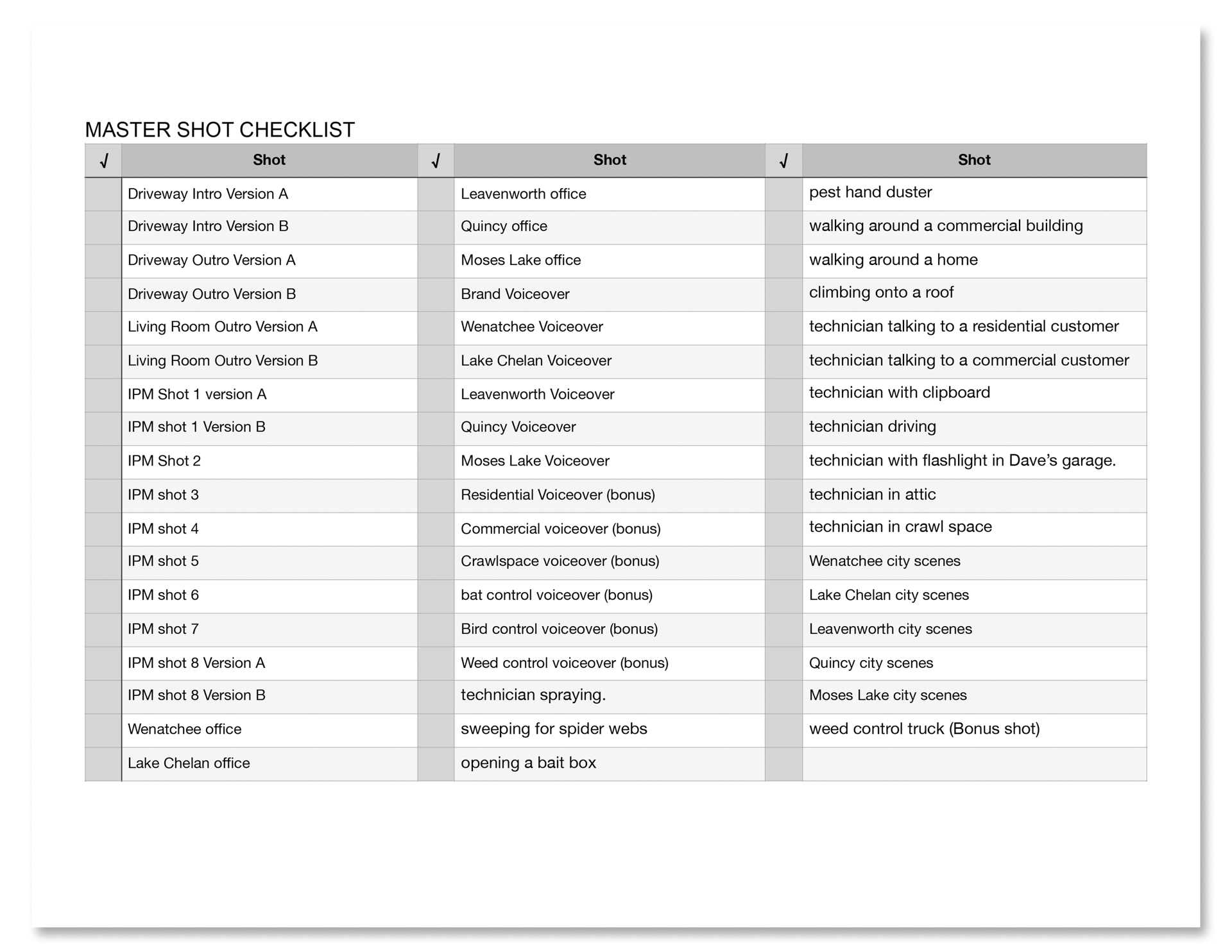
Task: Select the Quincy Voiceover cell
Action: point(518,427)
